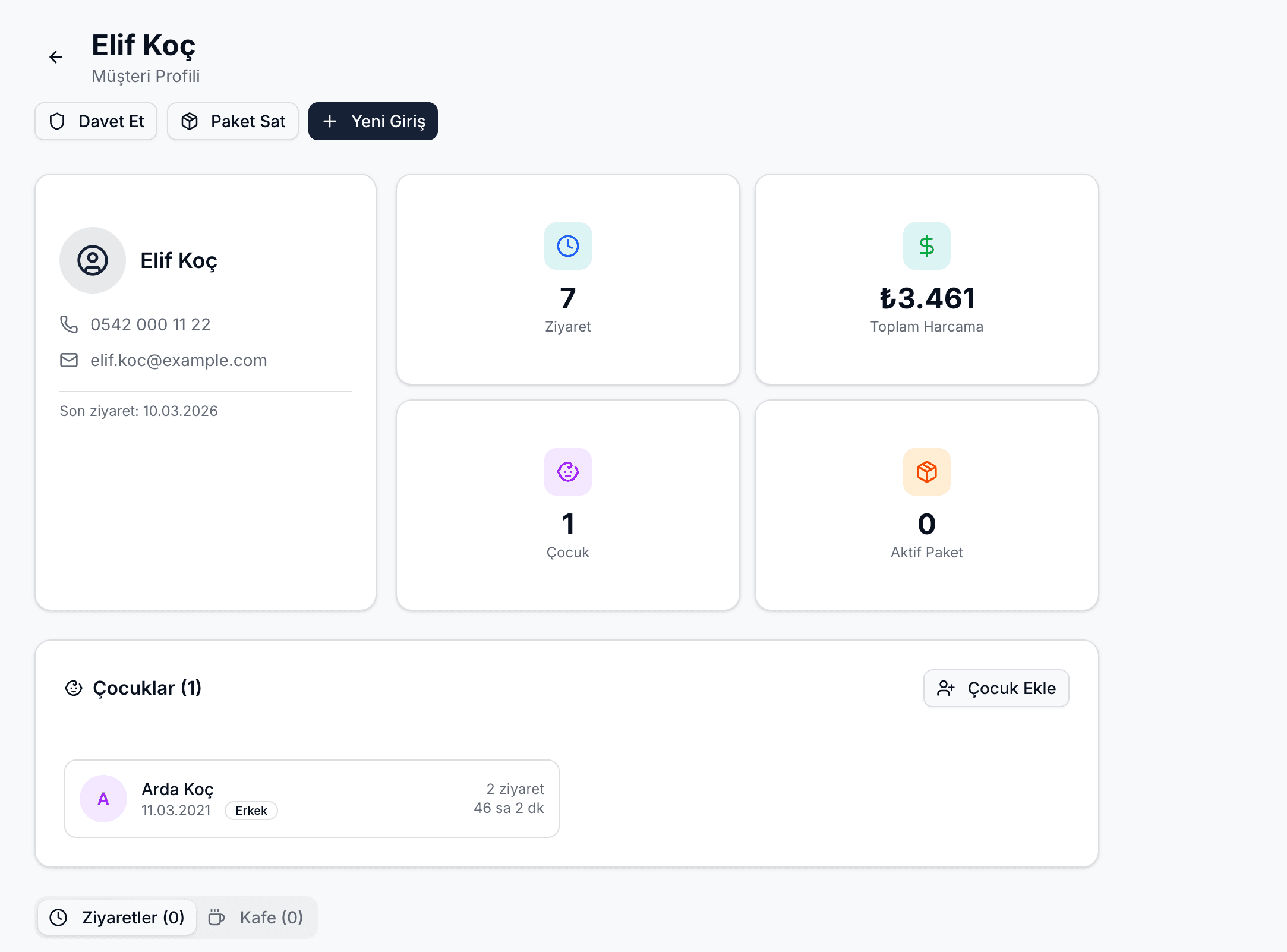Click the green dollar spending icon

(x=926, y=246)
